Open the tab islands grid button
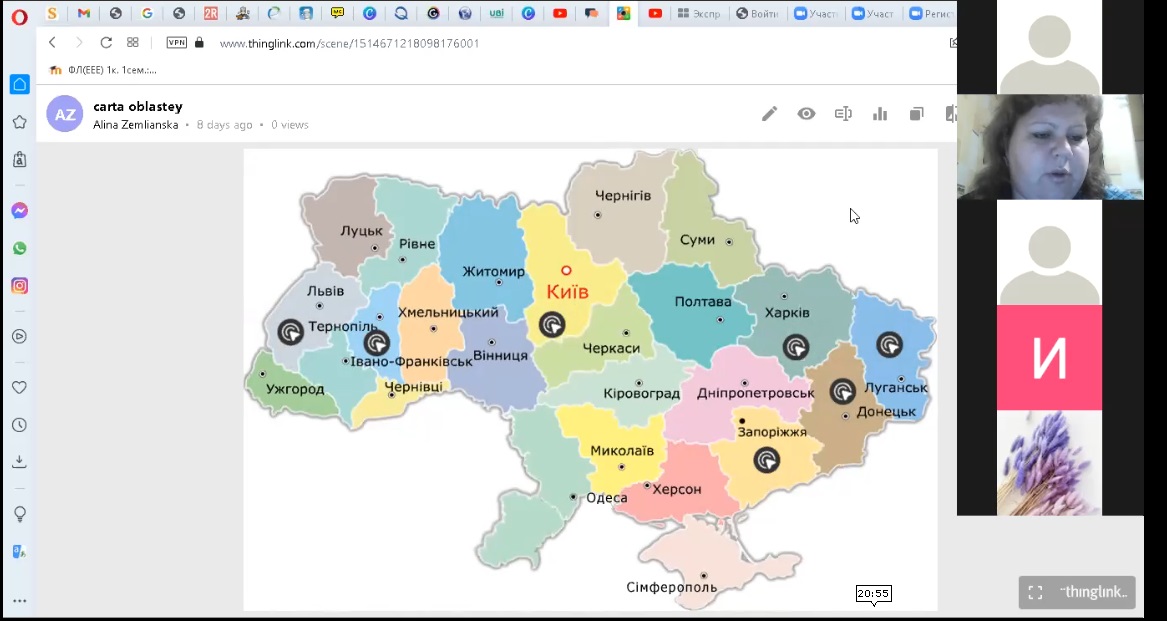Screen dimensions: 1167x621 pyautogui.click(x=133, y=43)
